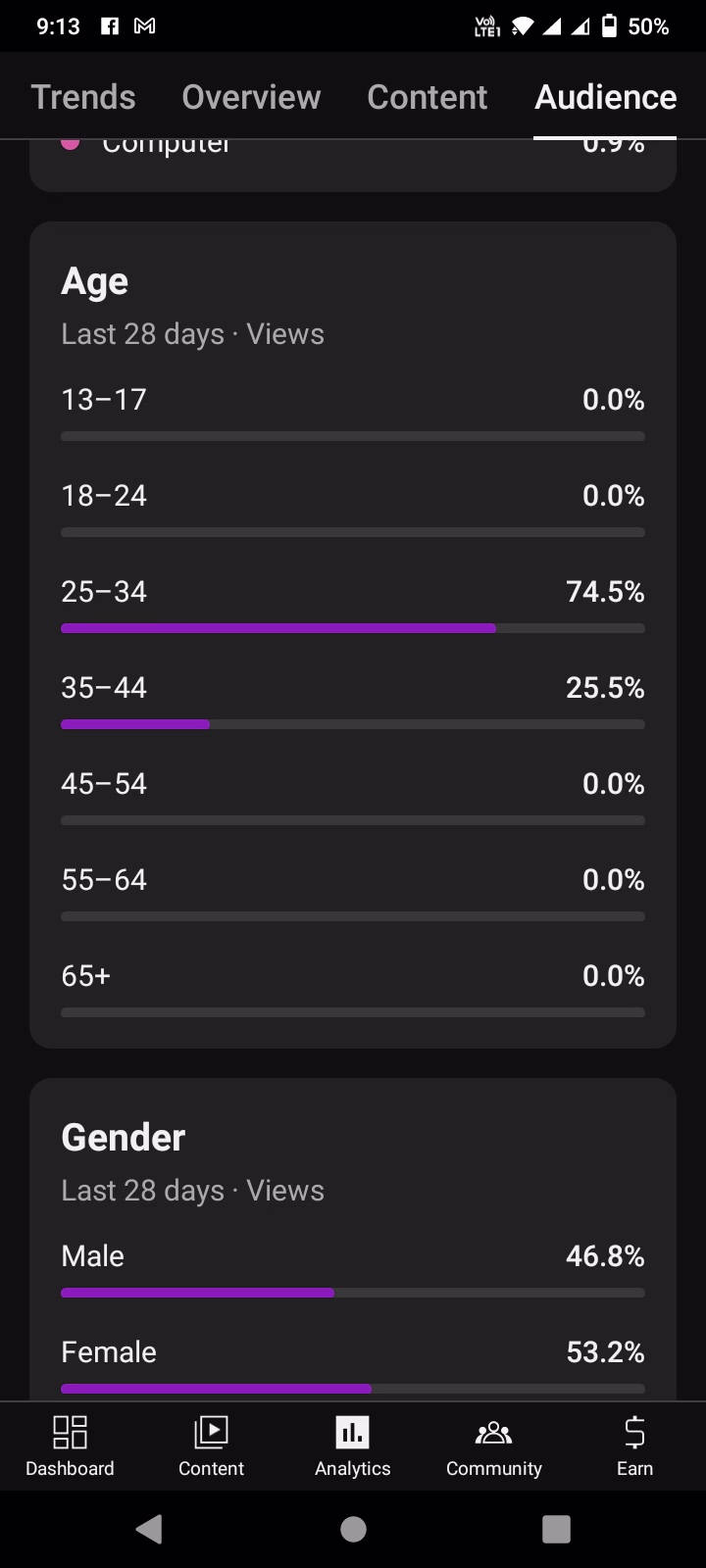706x1568 pixels.
Task: Open the Community people icon
Action: [x=493, y=1433]
